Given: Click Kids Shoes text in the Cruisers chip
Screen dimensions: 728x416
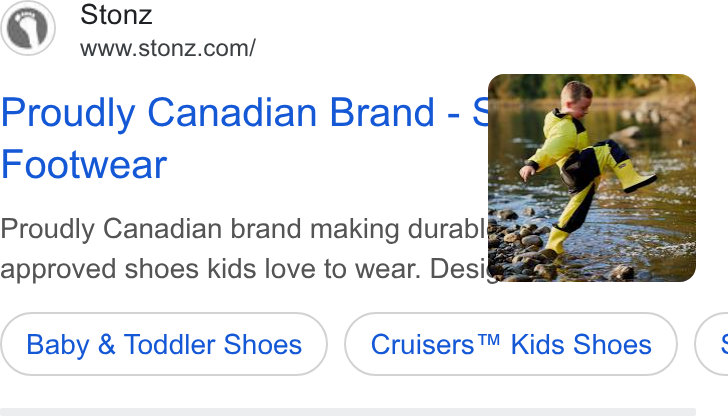Looking at the screenshot, I should (x=581, y=344).
